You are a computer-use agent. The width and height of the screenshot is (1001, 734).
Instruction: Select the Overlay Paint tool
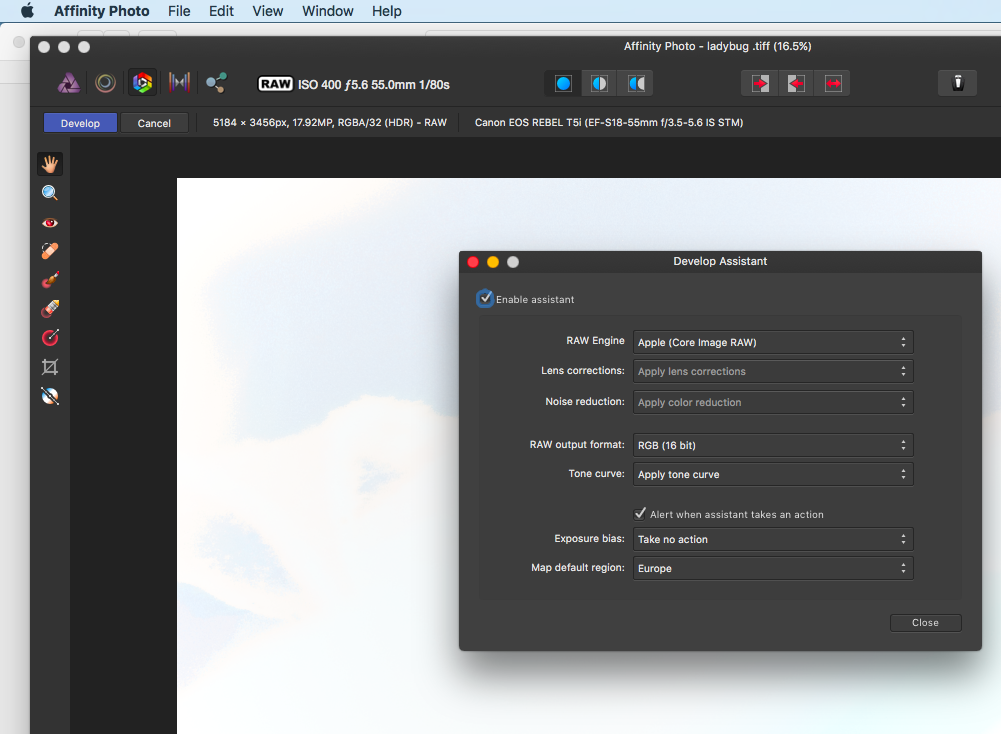[50, 280]
